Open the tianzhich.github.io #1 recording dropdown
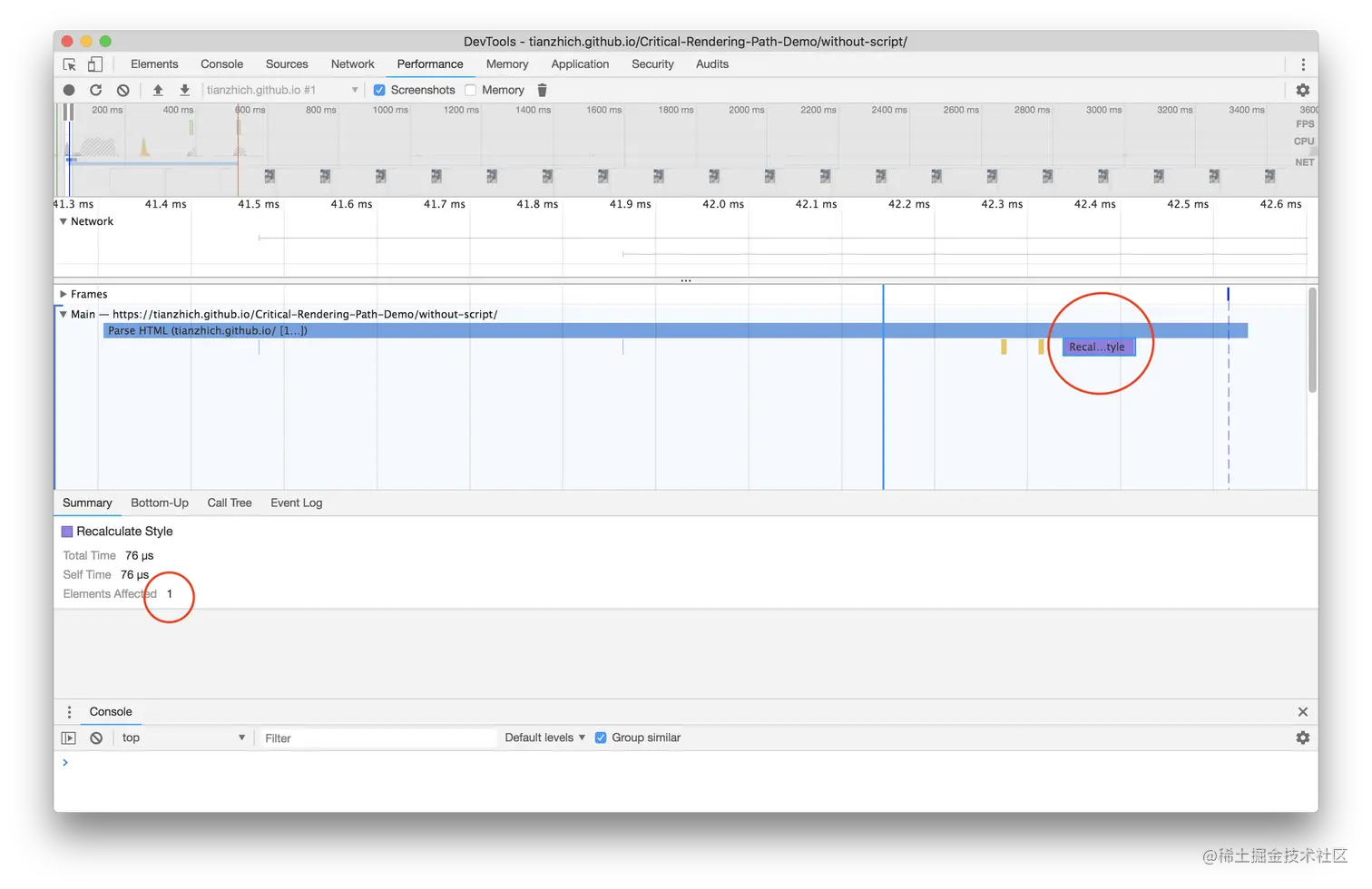 point(282,90)
